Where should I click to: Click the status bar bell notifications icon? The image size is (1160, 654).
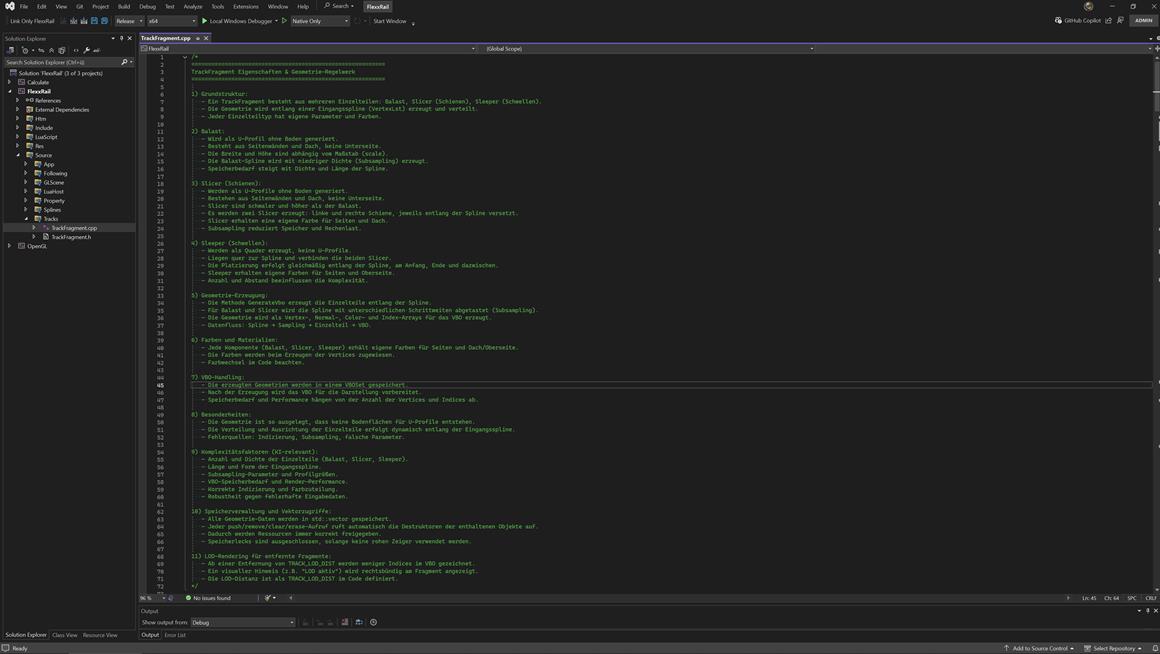click(1155, 648)
